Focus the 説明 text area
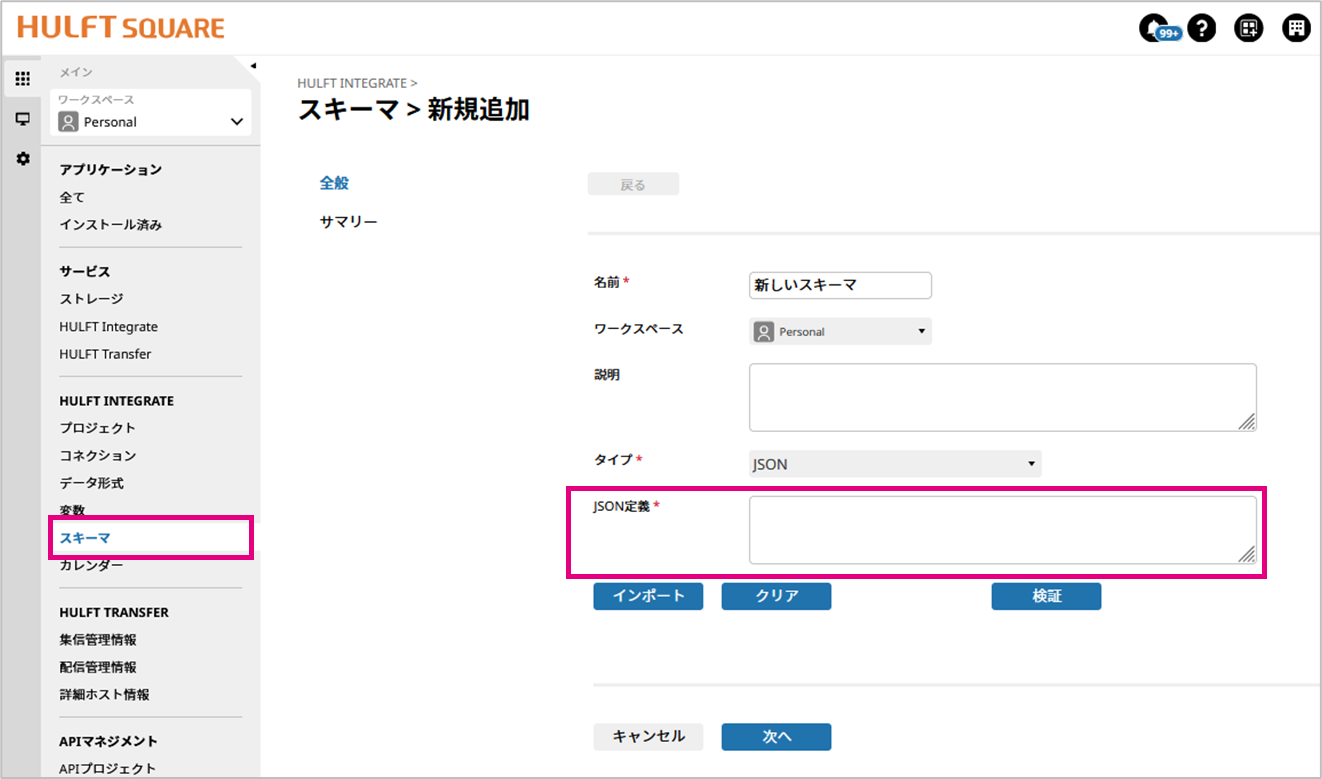1322x779 pixels. coord(1002,397)
